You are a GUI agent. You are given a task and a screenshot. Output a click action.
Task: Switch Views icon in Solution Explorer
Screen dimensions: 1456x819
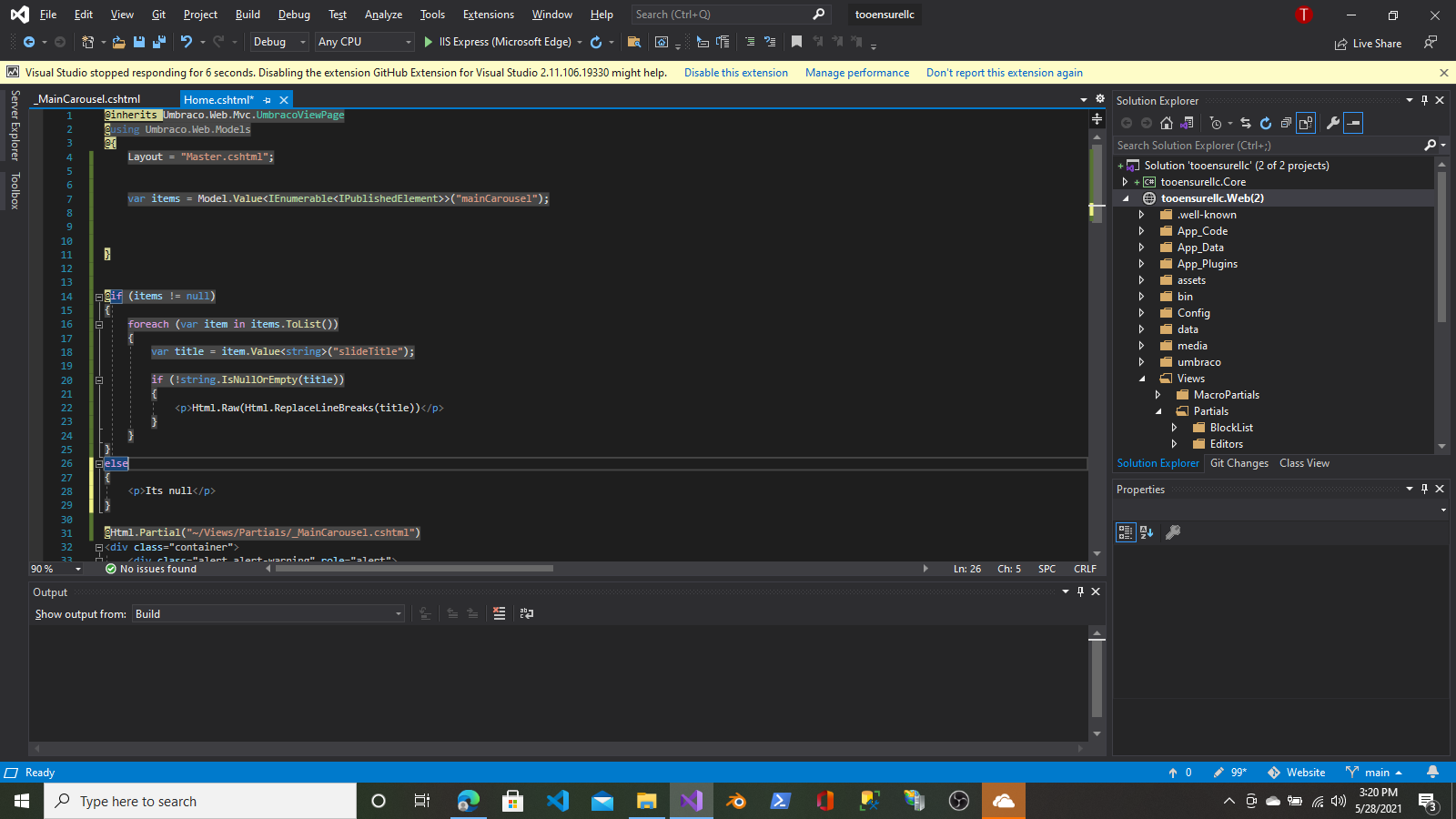[1187, 123]
